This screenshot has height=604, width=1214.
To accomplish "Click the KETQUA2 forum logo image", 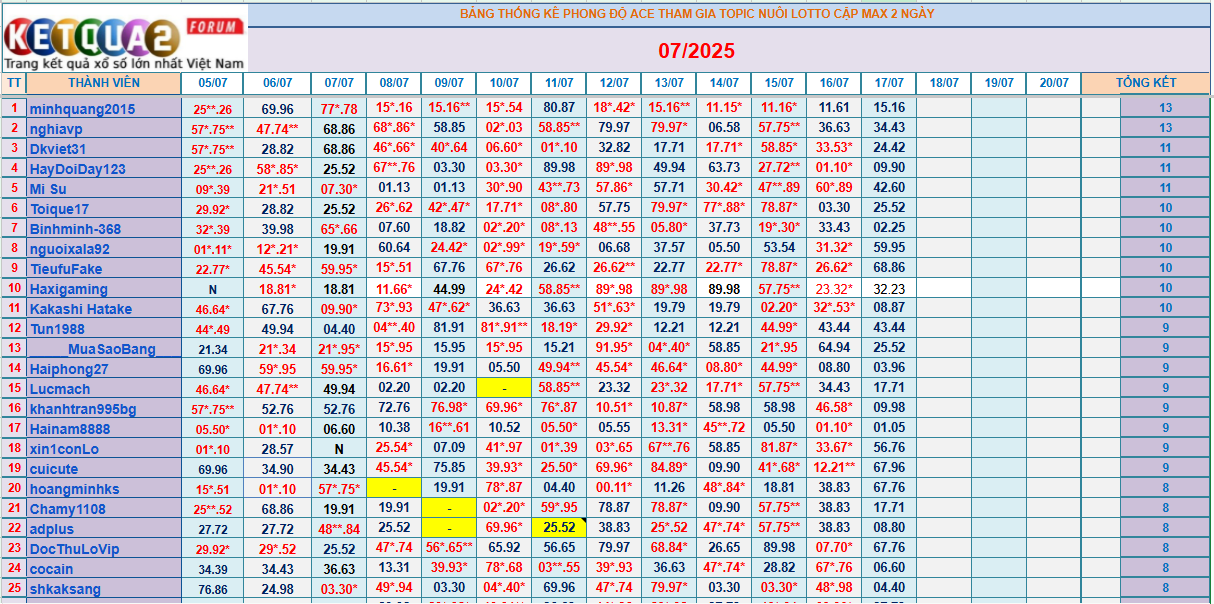I will coord(124,42).
